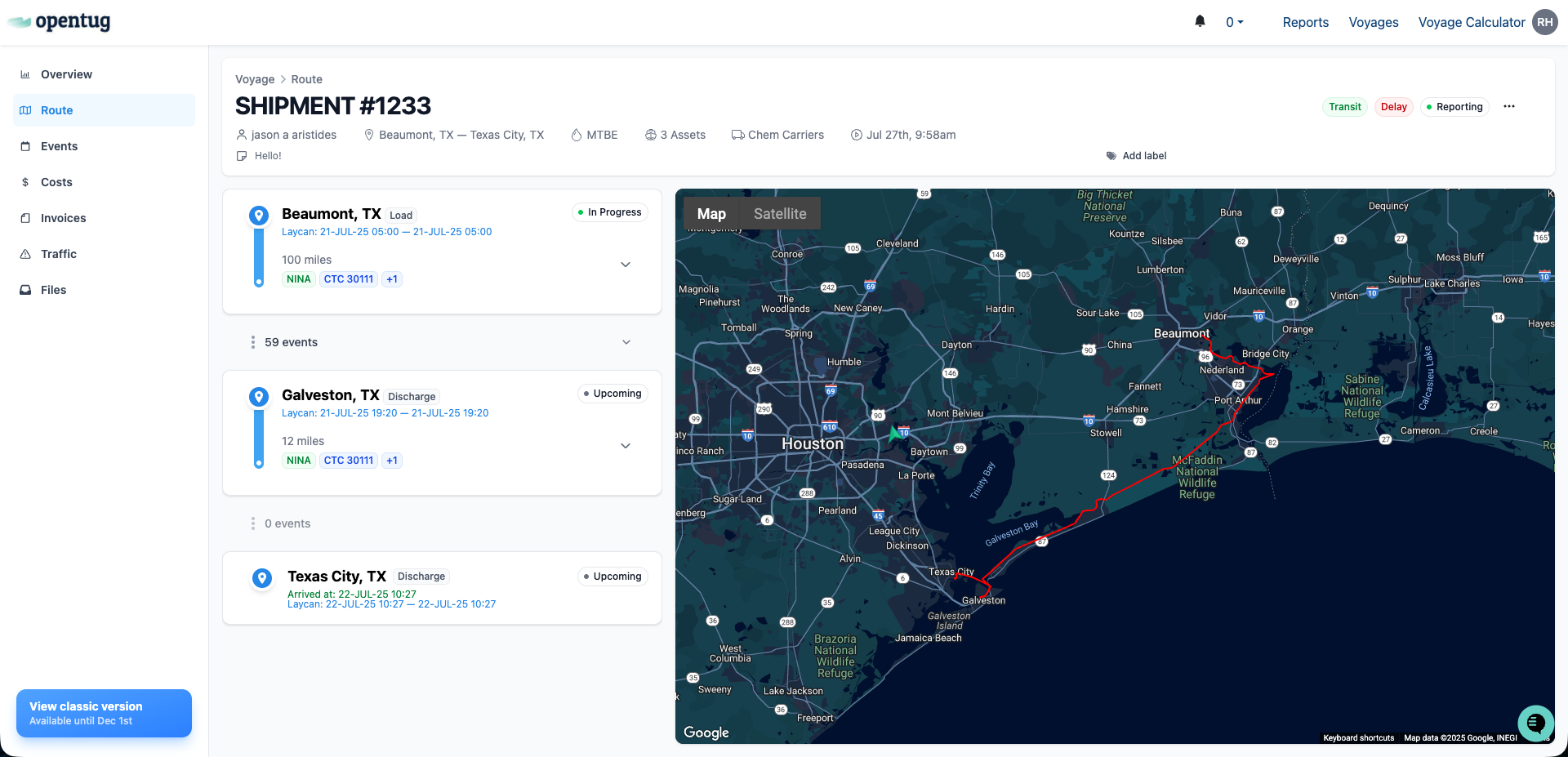1568x757 pixels.
Task: Open the three-dot shipment options menu
Action: [x=1508, y=107]
